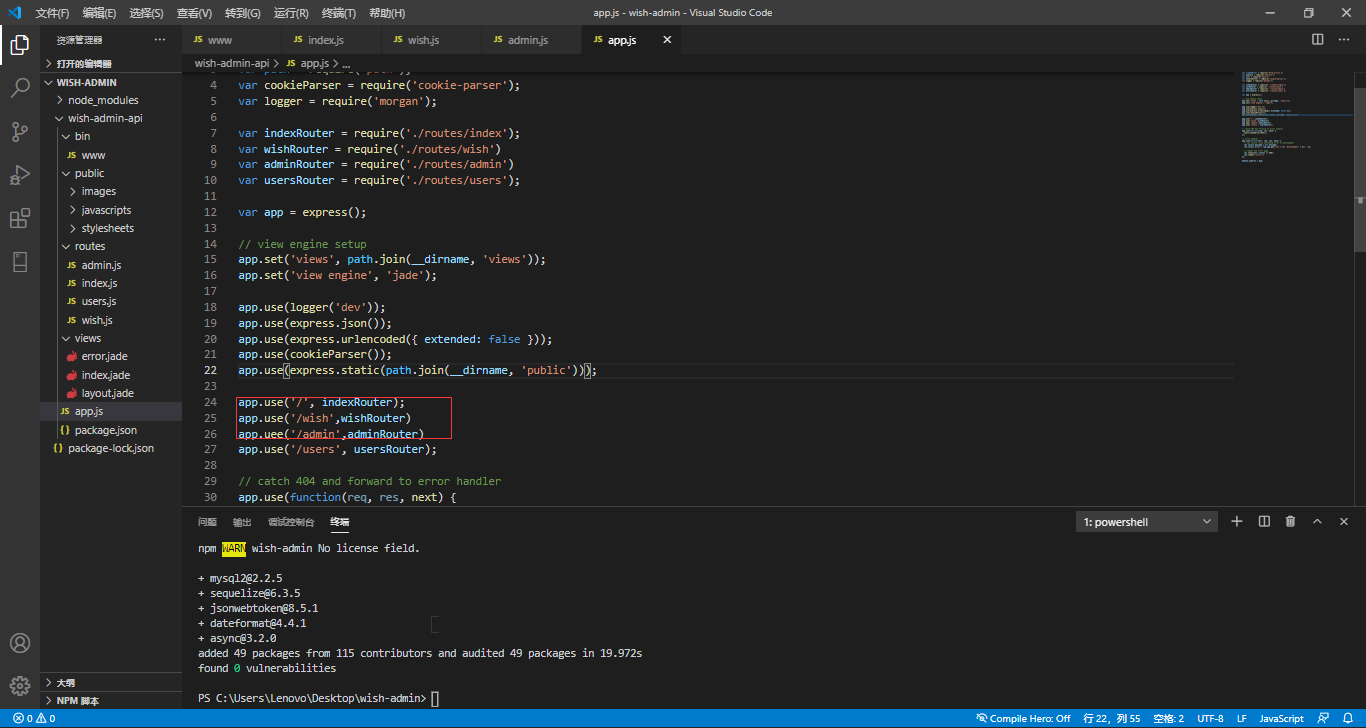Switch to the 输出 panel tab
This screenshot has height=728, width=1366.
pyautogui.click(x=242, y=522)
